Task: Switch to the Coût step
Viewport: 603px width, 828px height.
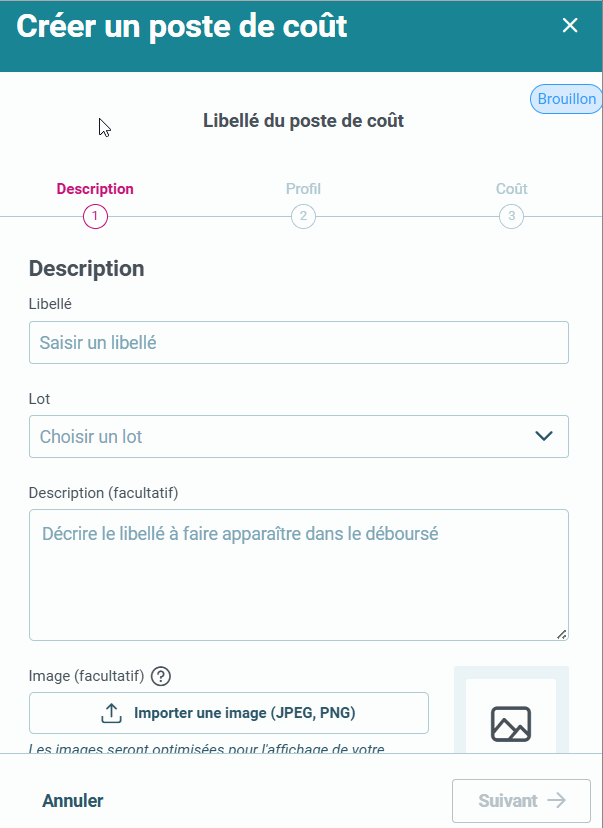Action: click(511, 189)
